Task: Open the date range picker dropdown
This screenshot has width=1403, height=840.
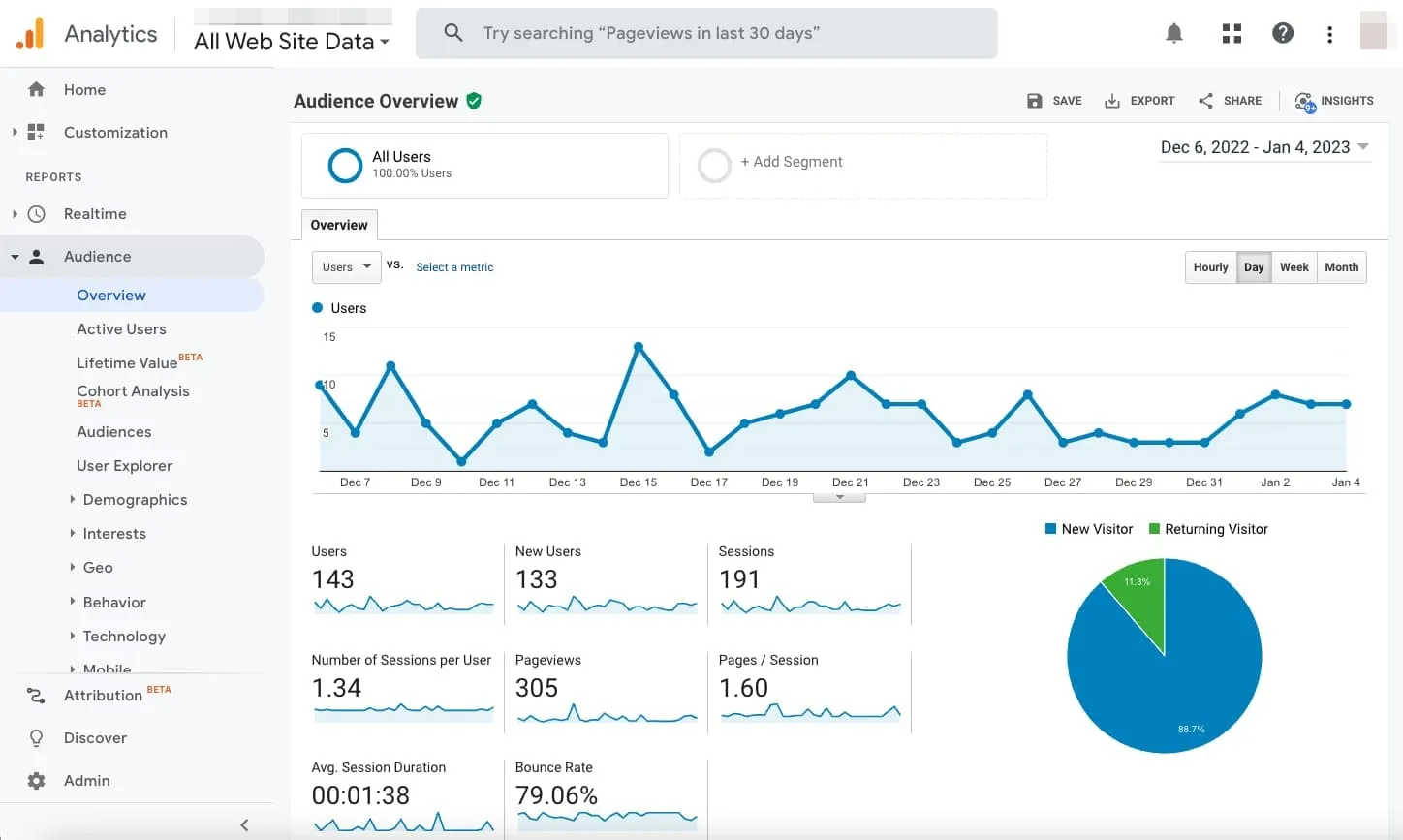Action: 1264,147
